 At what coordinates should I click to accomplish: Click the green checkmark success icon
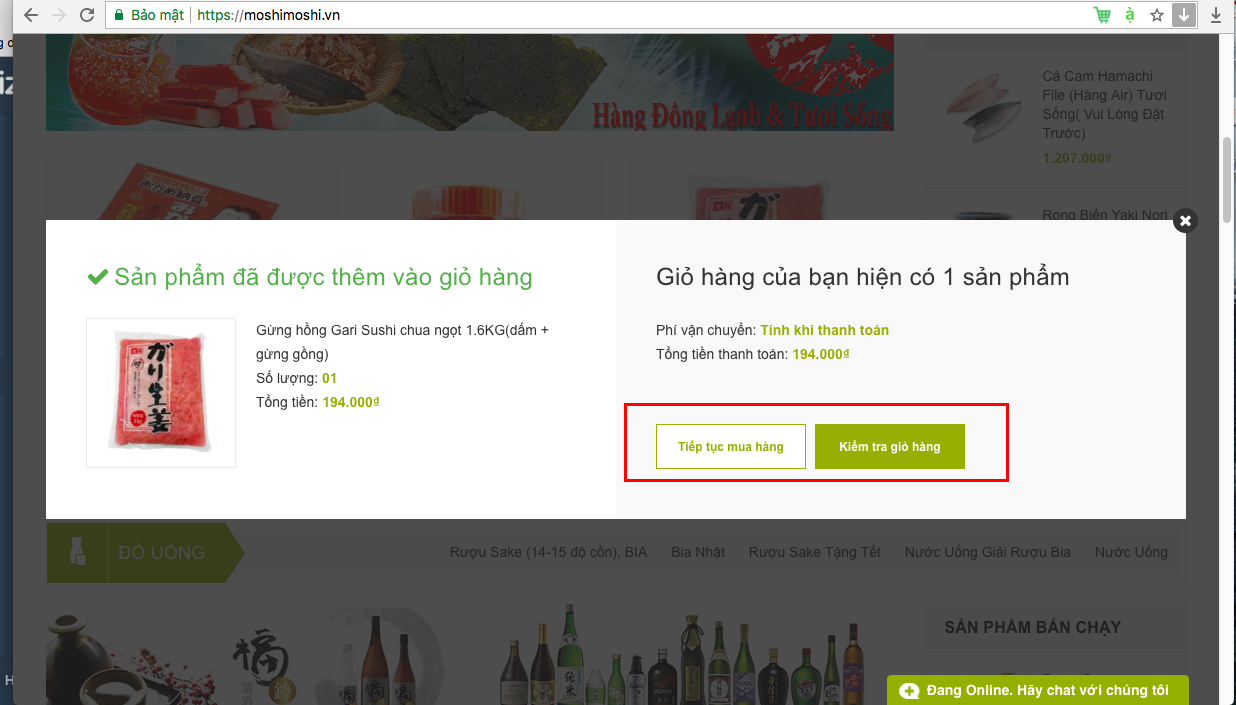click(98, 277)
